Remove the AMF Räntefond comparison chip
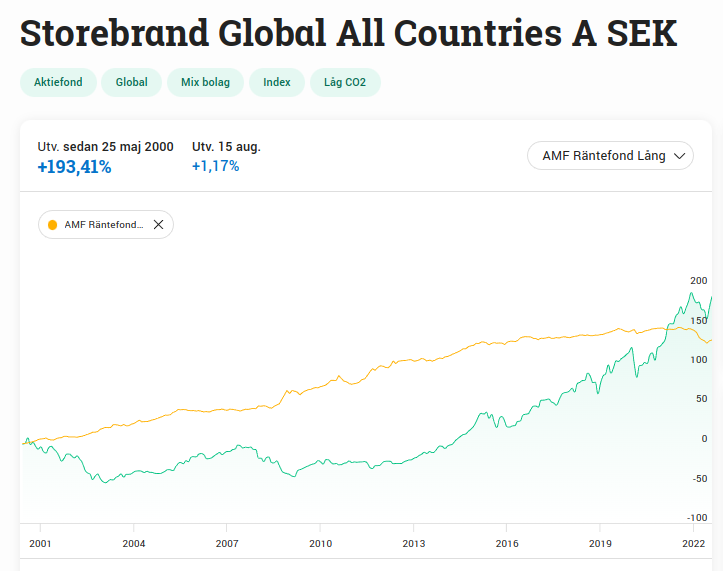 pyautogui.click(x=158, y=225)
